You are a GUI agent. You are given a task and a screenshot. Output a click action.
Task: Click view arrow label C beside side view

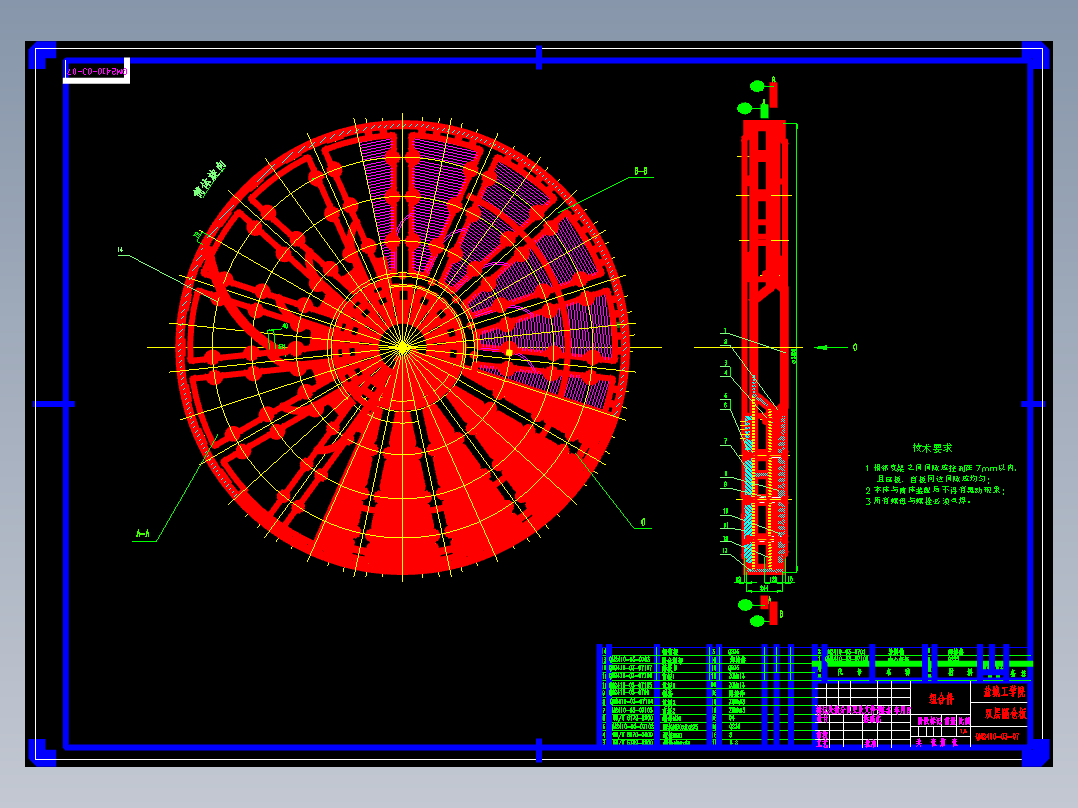pos(855,347)
